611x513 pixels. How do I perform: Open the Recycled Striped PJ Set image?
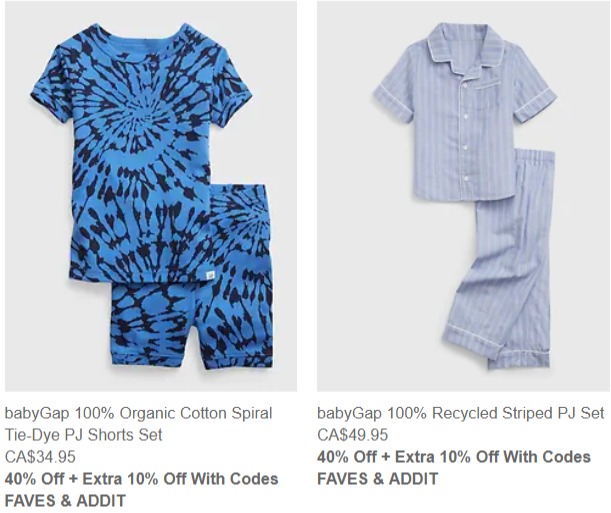(x=464, y=196)
